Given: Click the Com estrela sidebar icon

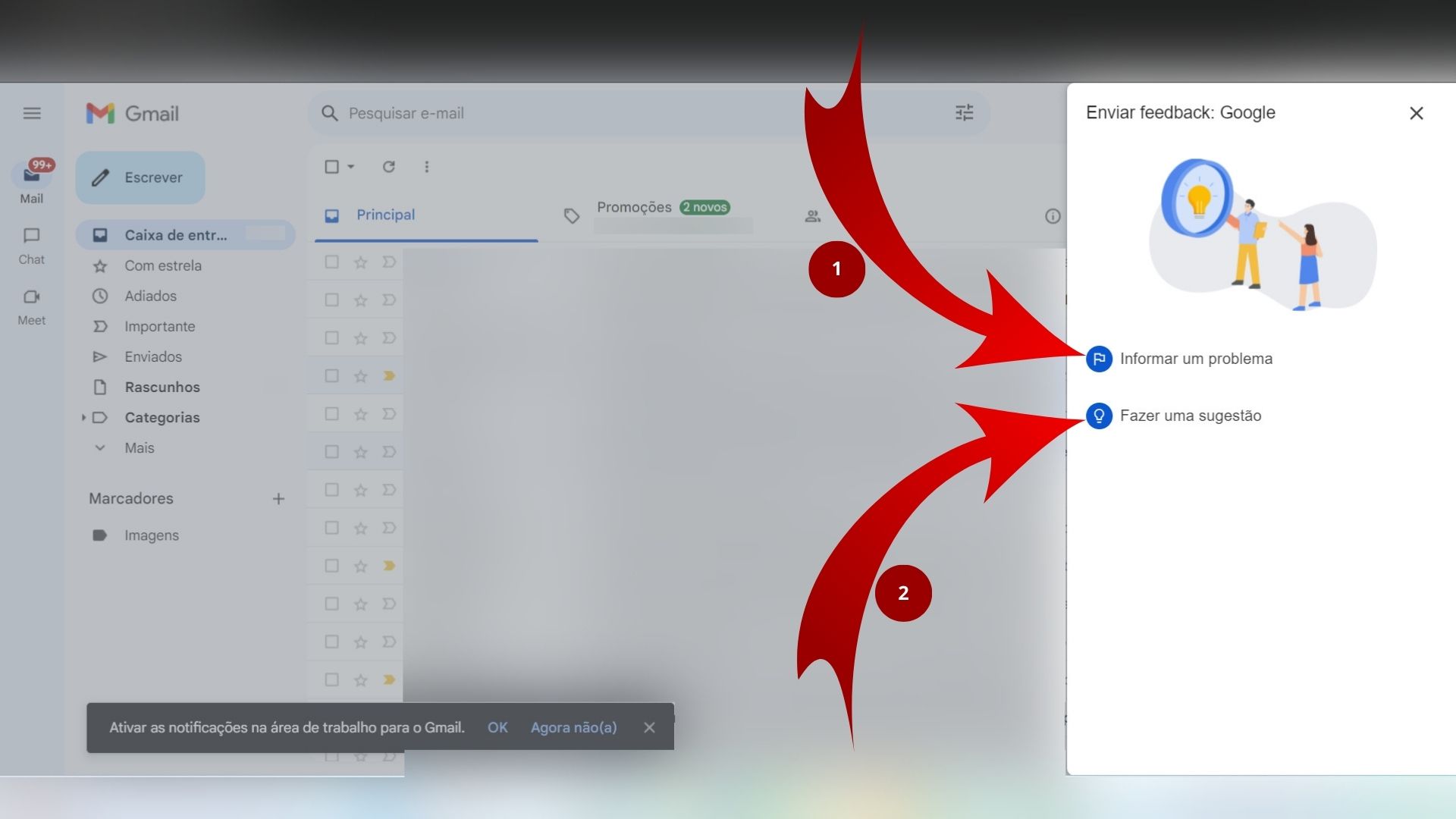Looking at the screenshot, I should tap(99, 265).
